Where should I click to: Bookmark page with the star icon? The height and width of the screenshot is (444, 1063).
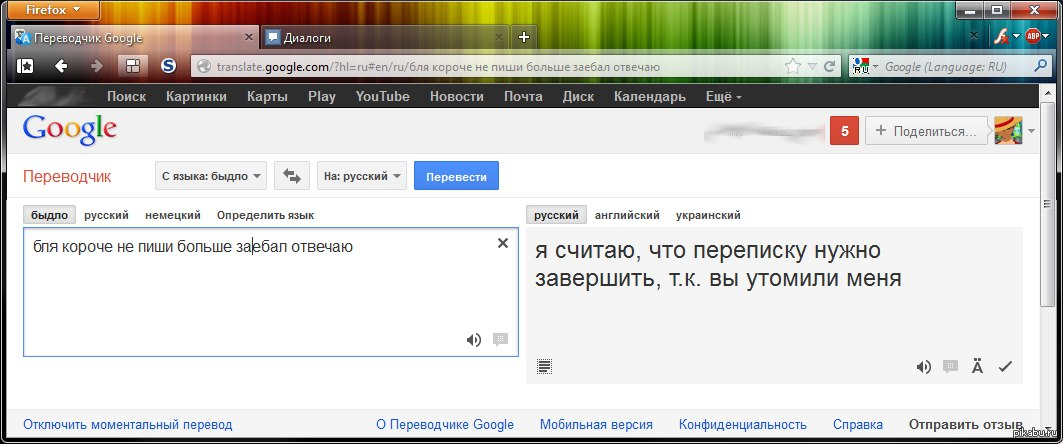pos(792,66)
